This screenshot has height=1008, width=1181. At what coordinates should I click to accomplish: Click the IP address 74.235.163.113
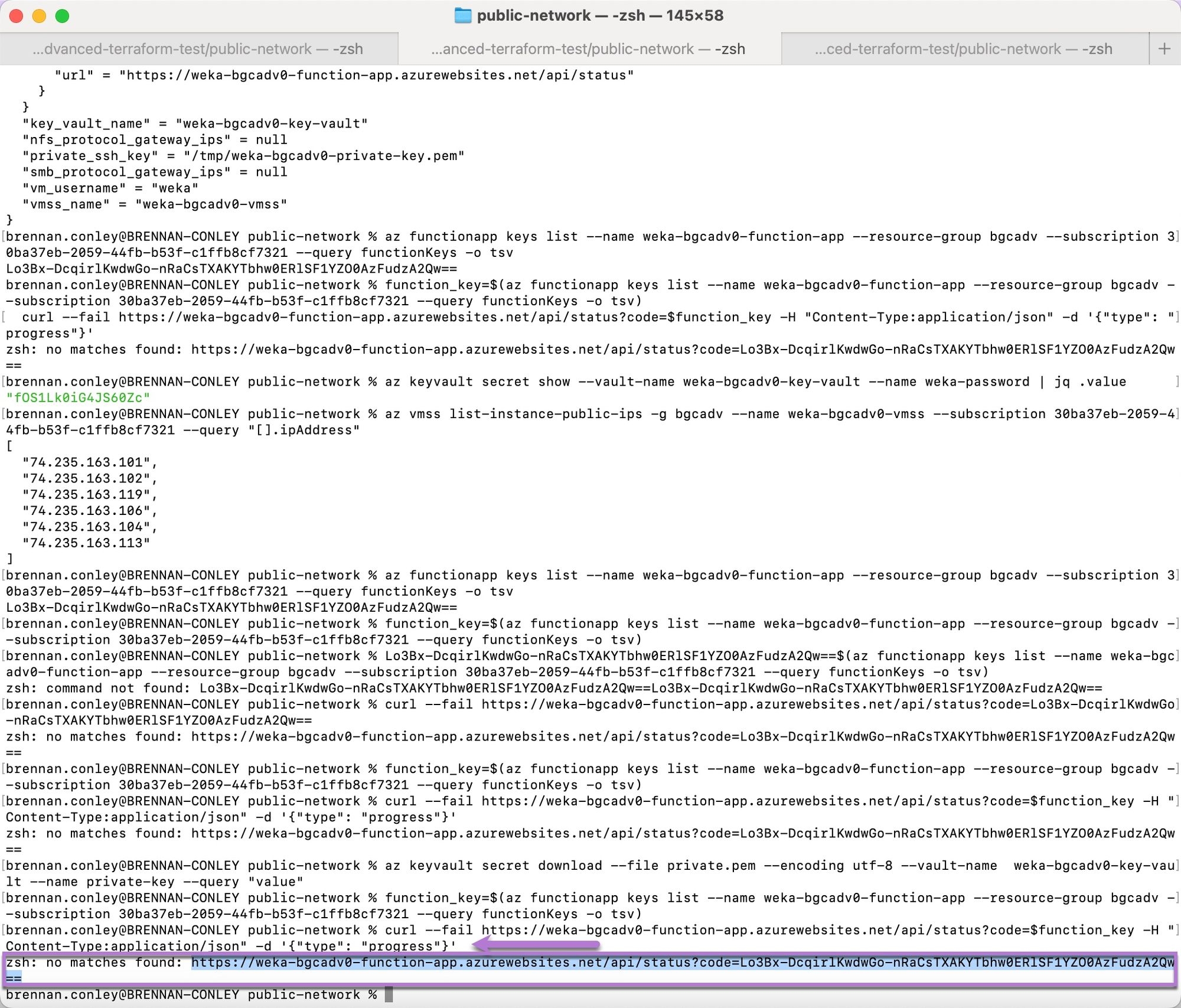[x=86, y=543]
